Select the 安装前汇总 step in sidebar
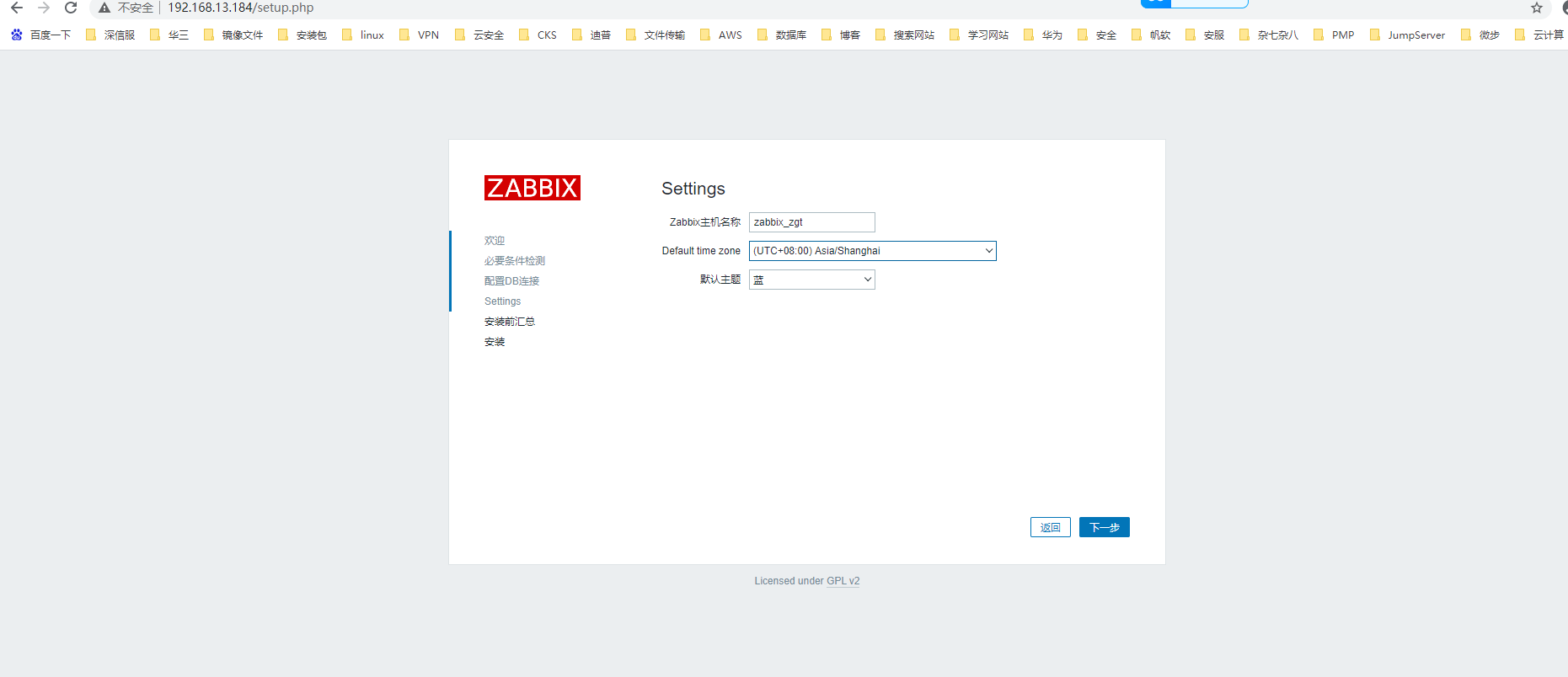1568x677 pixels. (510, 322)
